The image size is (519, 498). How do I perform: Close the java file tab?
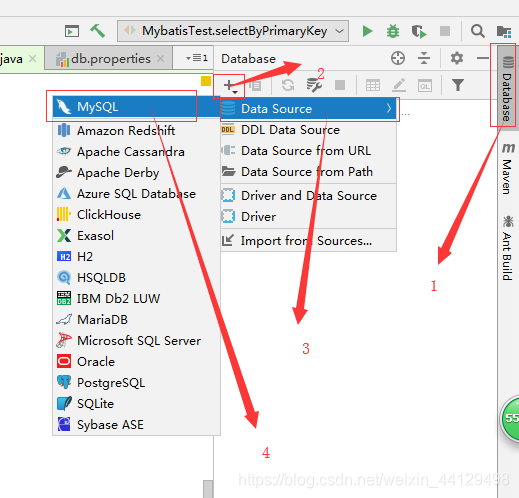tap(32, 59)
